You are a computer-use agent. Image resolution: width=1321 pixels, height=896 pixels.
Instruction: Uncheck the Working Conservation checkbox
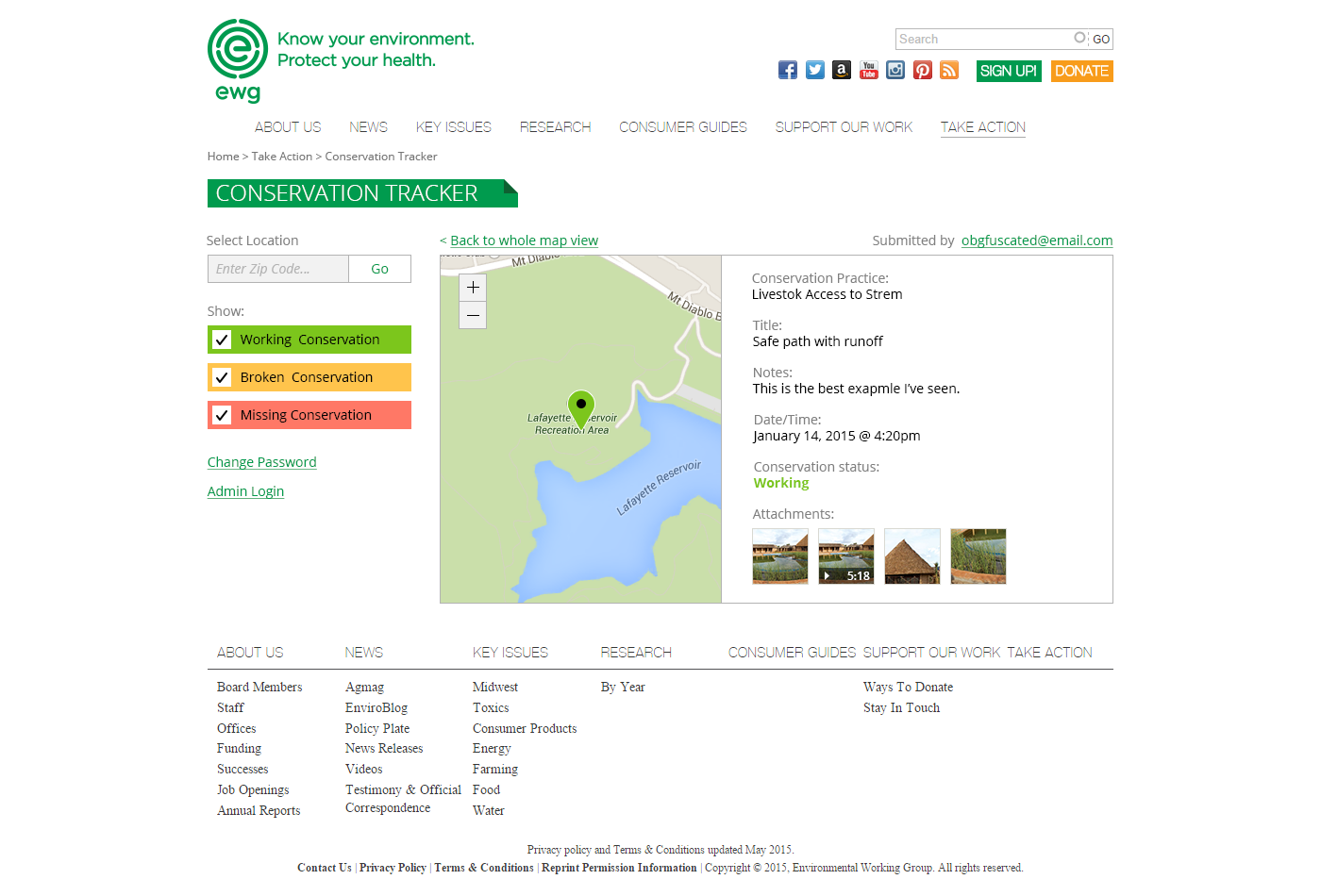click(222, 340)
